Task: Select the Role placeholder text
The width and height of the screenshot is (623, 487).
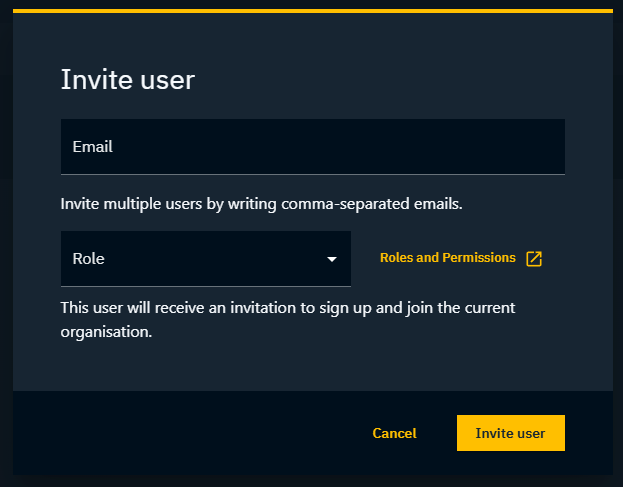Action: 89,258
